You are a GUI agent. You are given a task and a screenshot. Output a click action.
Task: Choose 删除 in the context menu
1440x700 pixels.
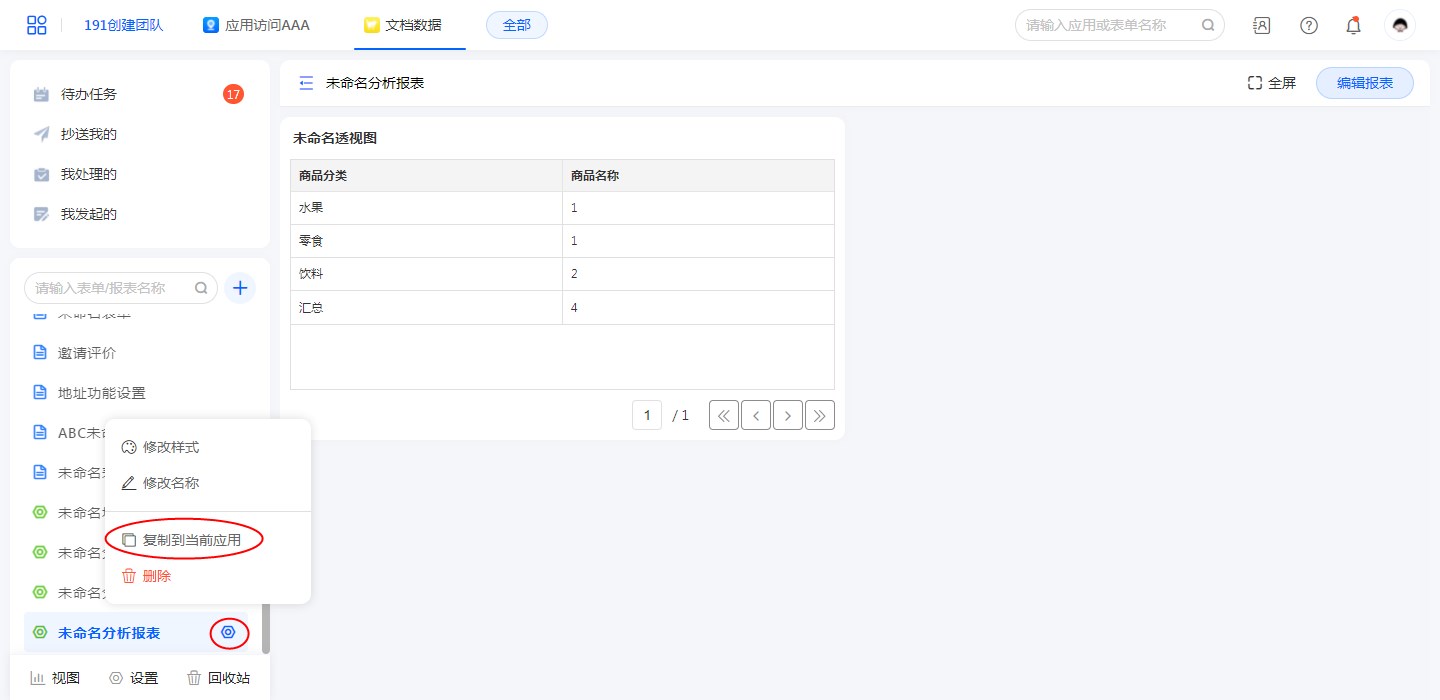(156, 576)
